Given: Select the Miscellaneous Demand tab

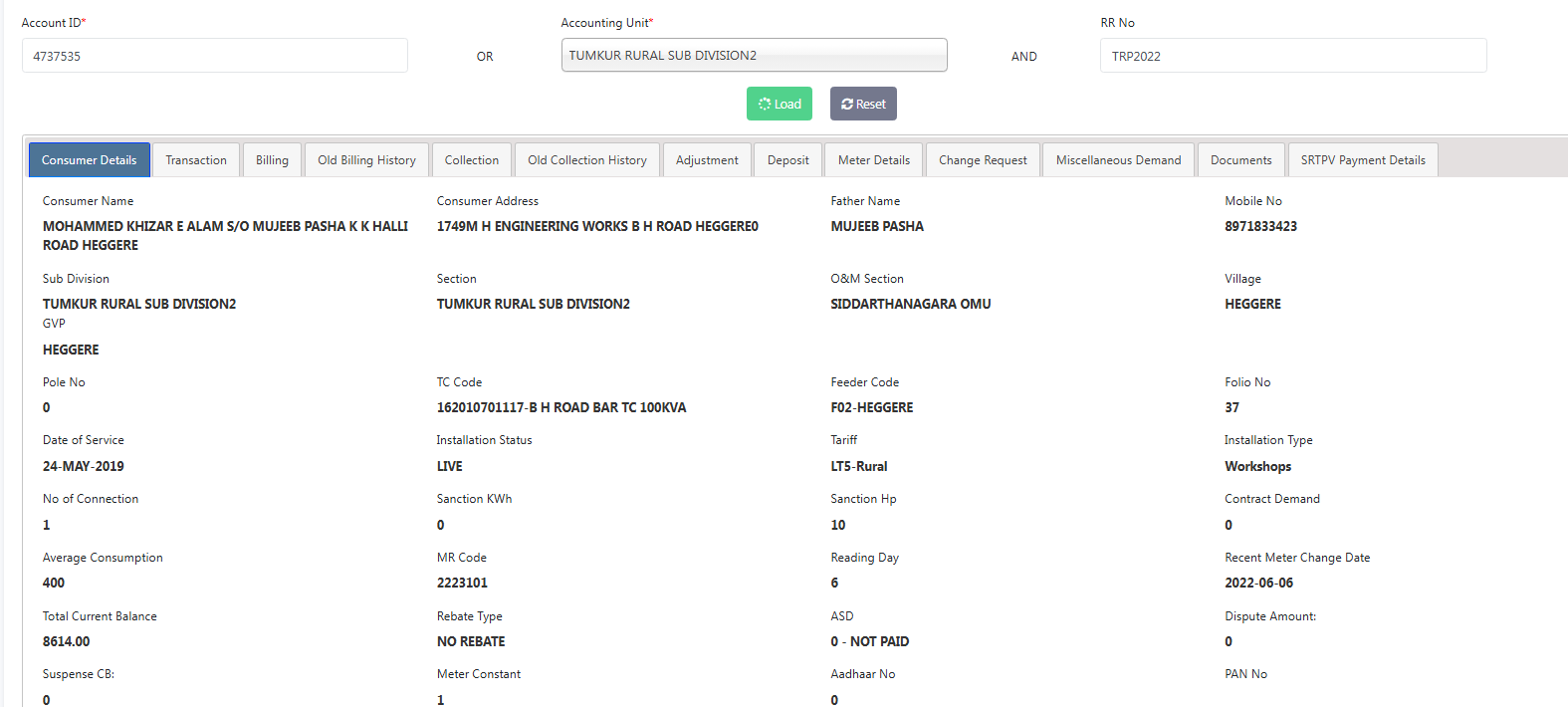Looking at the screenshot, I should pyautogui.click(x=1118, y=160).
